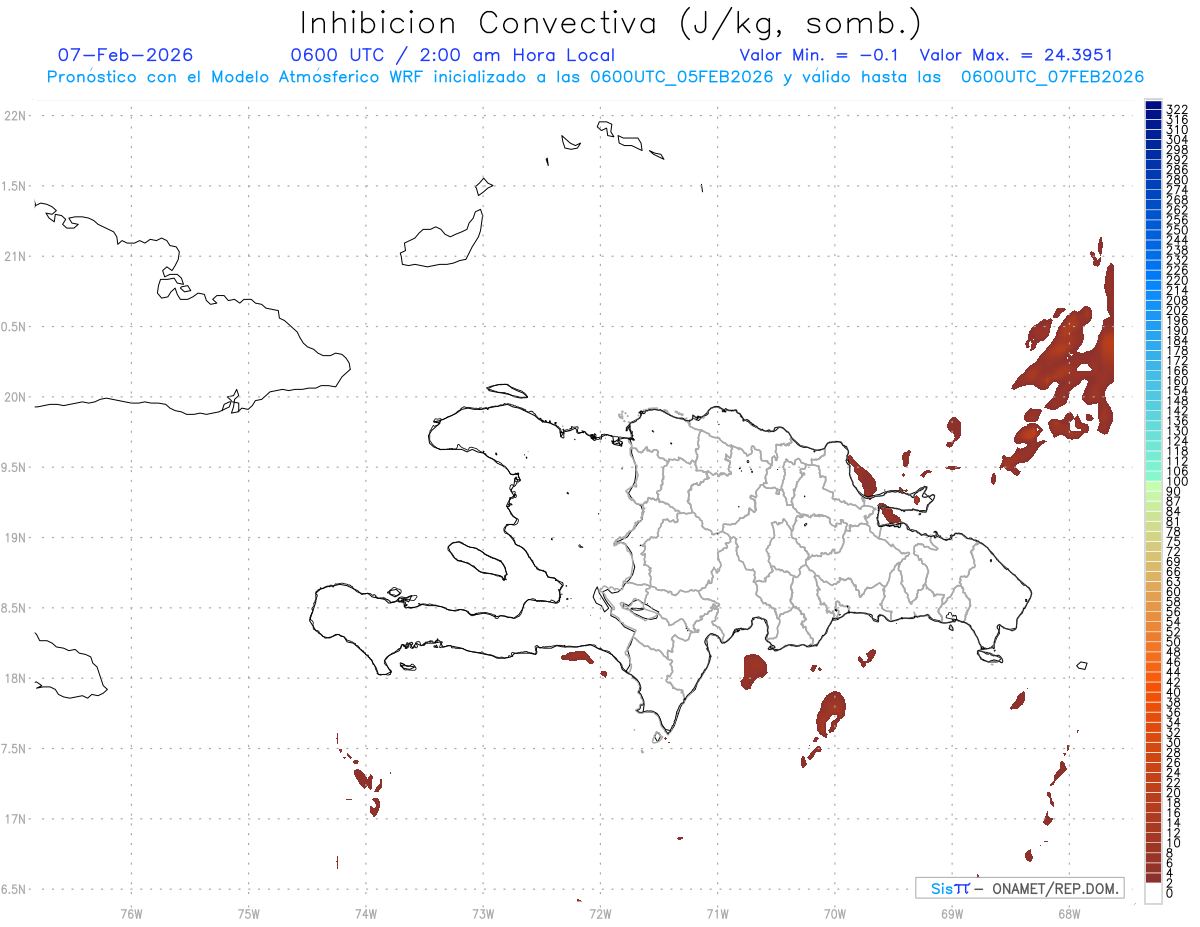Click the "74W" longitude label
The image size is (1200, 927).
pyautogui.click(x=366, y=913)
